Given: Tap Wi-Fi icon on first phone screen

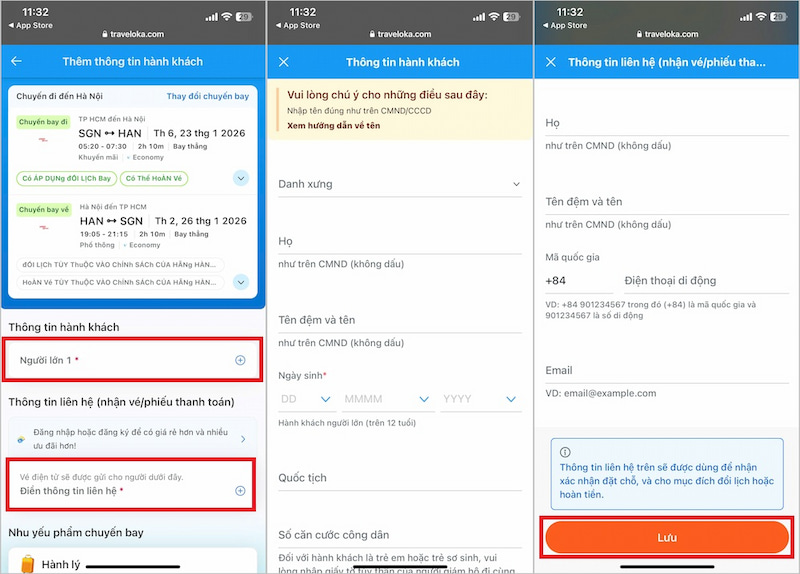Looking at the screenshot, I should [227, 17].
